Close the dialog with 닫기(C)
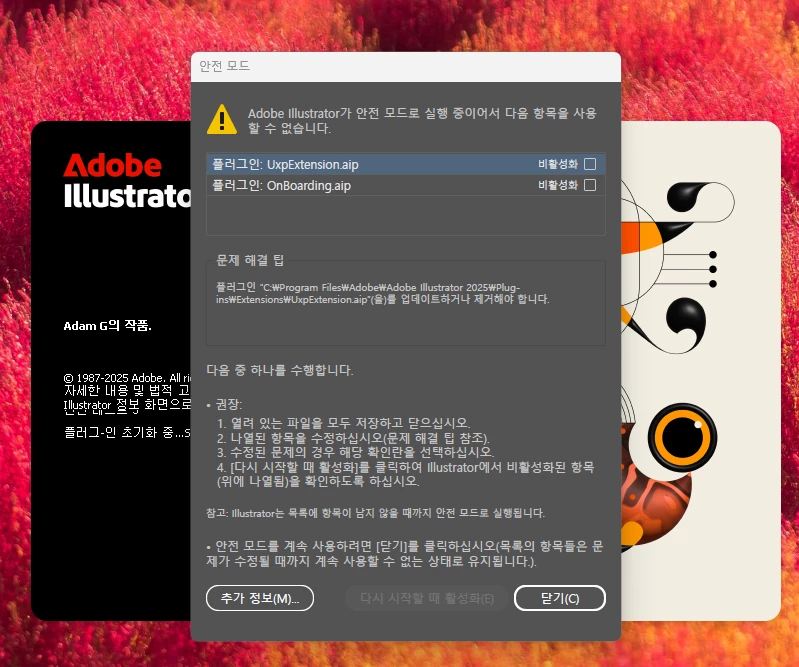799x667 pixels. tap(560, 598)
